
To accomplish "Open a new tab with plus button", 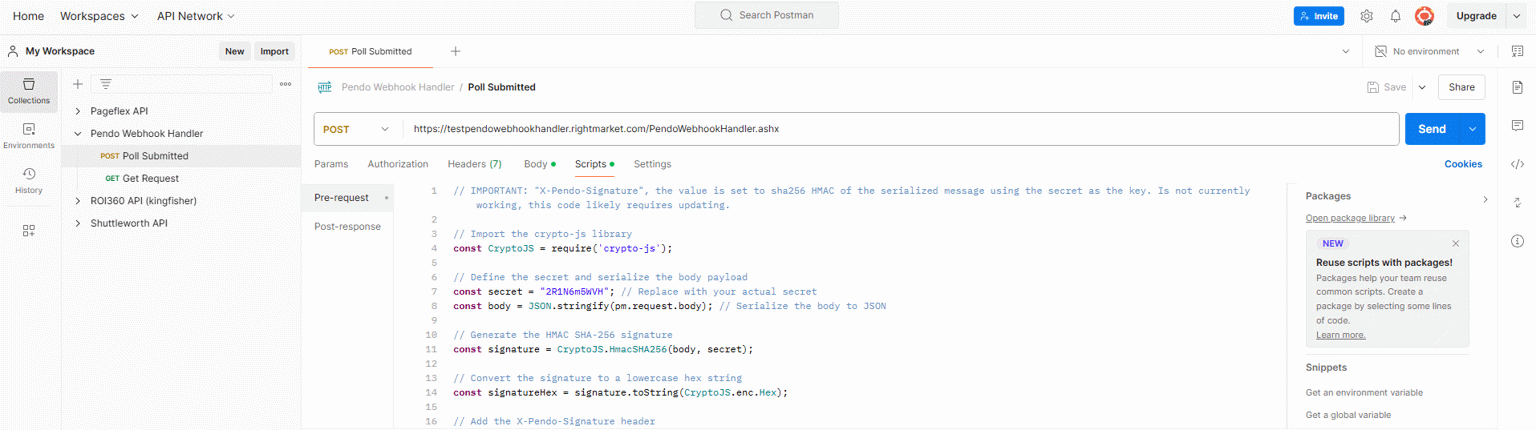I will [x=455, y=51].
